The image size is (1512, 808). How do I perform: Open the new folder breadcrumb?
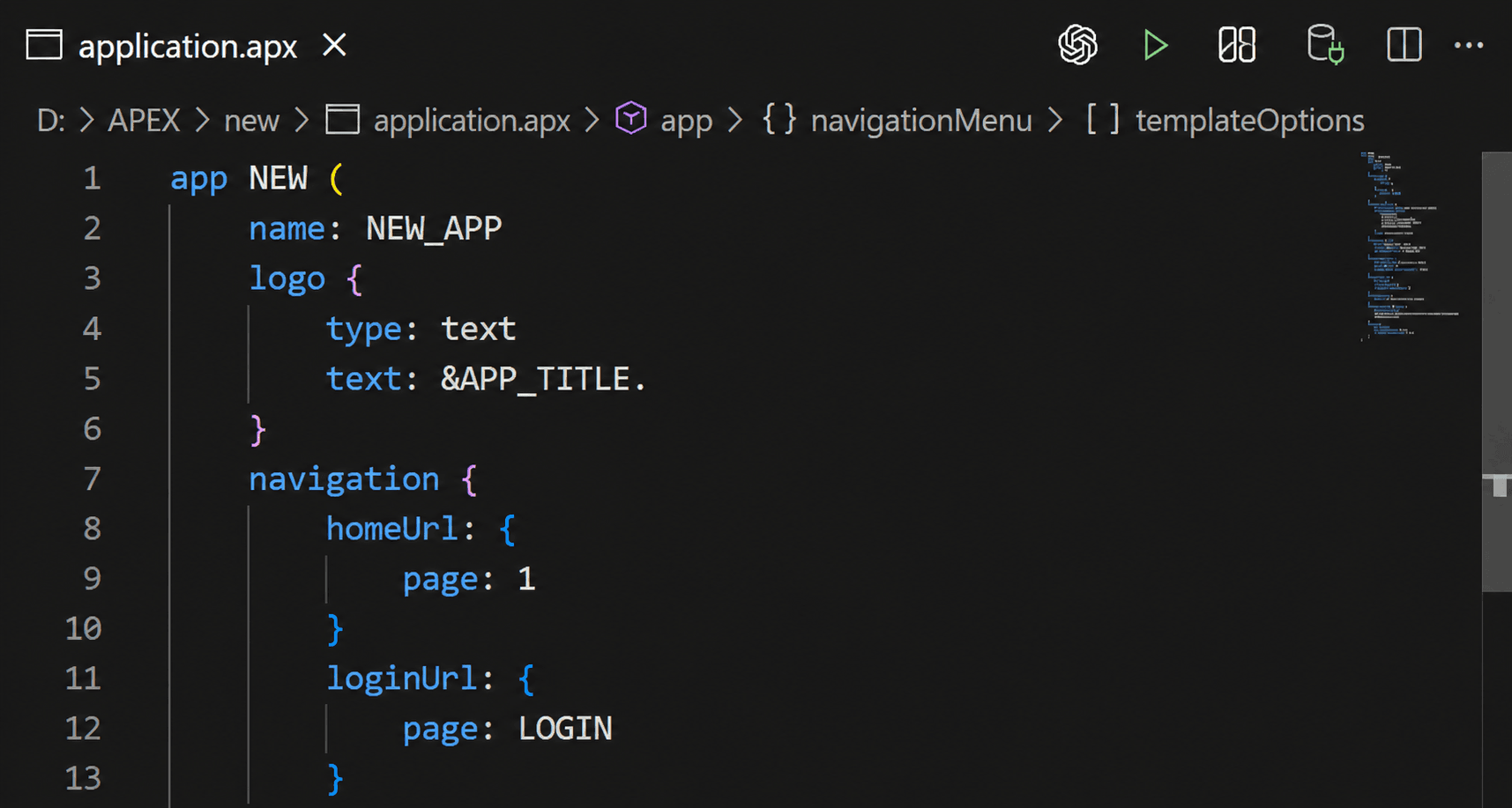click(251, 120)
